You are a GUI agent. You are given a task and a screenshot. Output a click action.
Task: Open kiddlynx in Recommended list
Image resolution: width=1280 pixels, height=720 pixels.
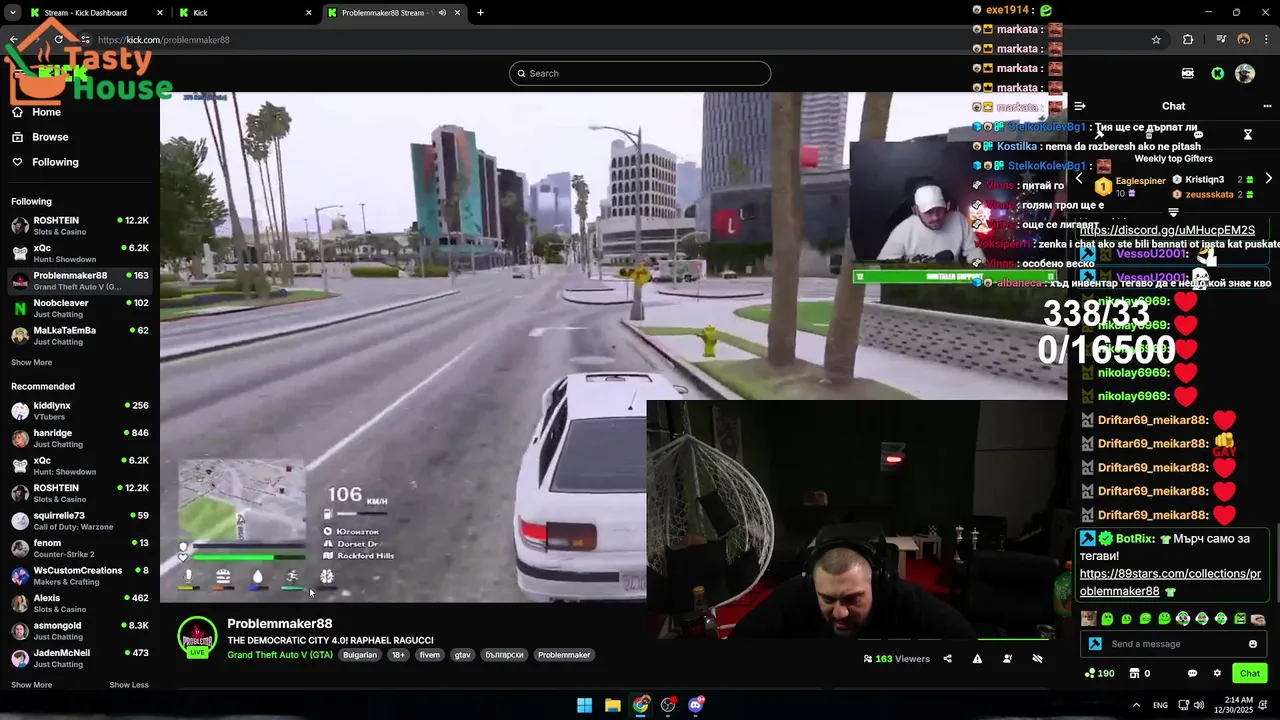point(80,411)
